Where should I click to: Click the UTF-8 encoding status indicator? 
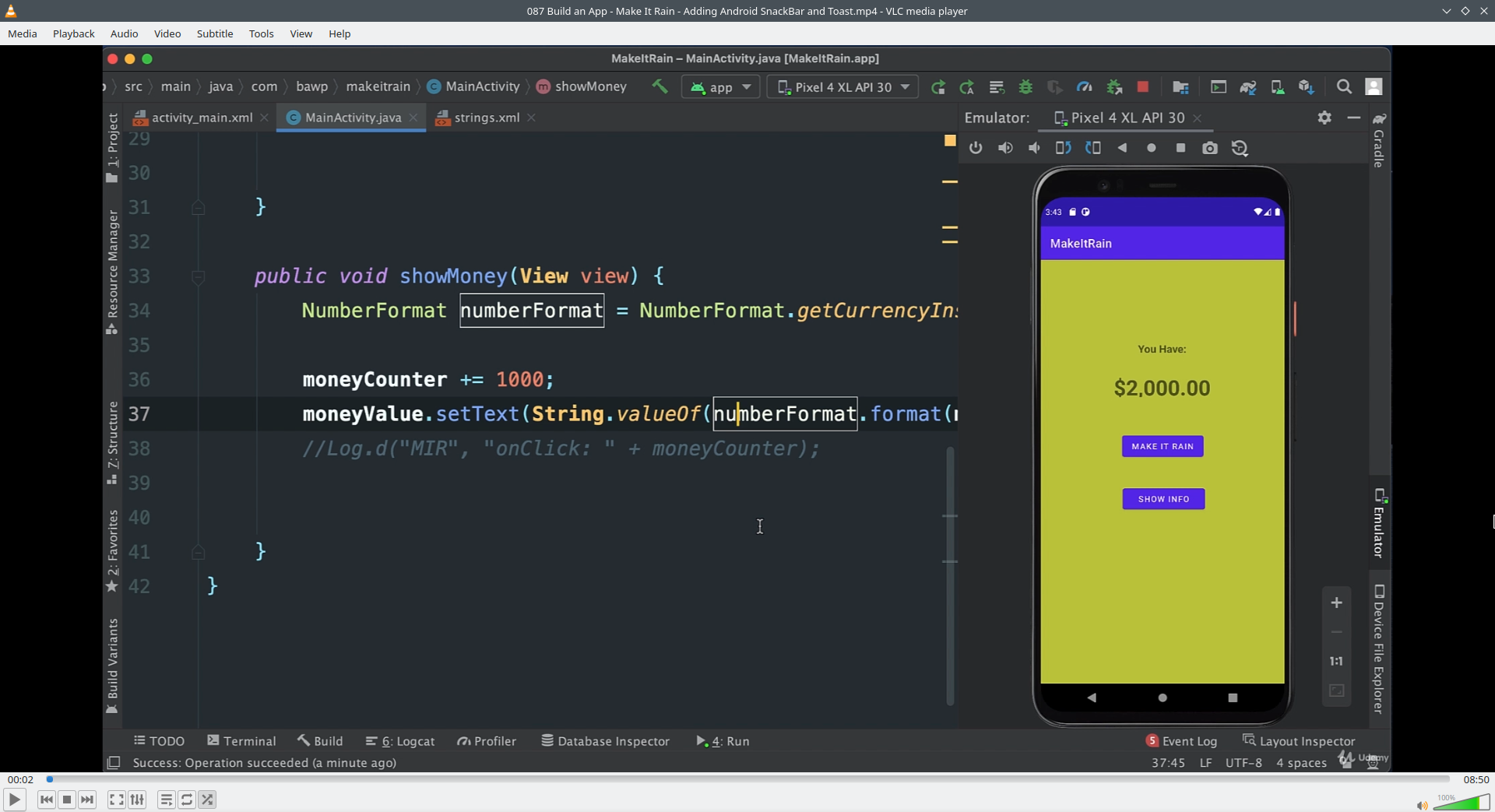coord(1243,763)
